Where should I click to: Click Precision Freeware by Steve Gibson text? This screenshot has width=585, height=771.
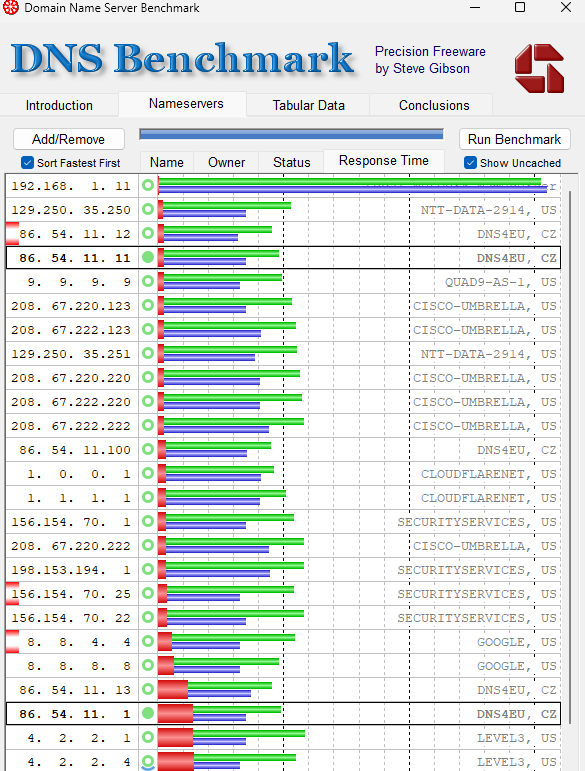tap(430, 60)
